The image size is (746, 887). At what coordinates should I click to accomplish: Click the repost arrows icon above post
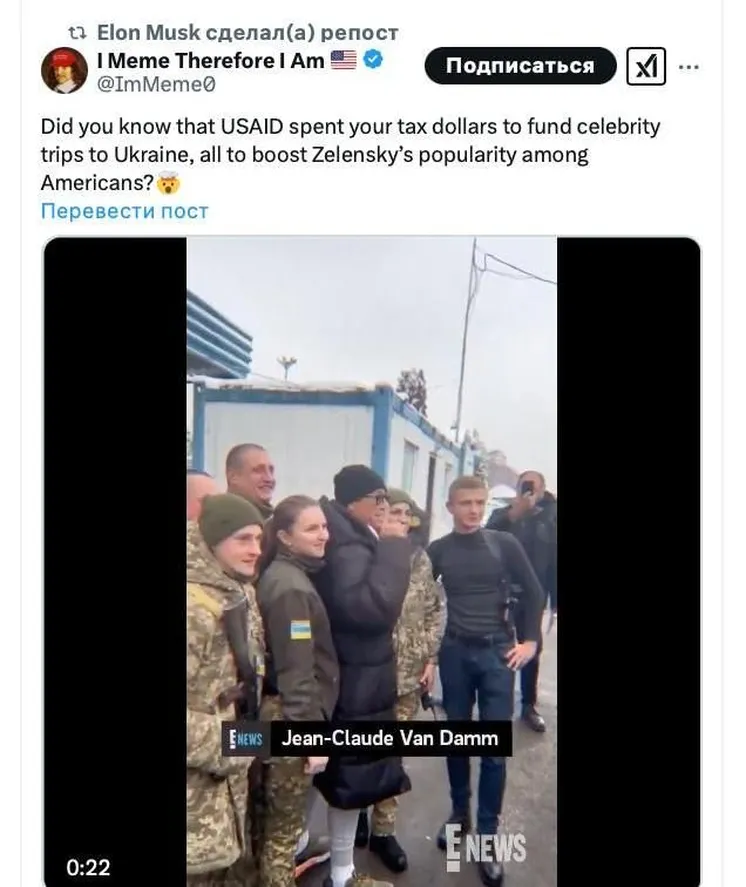[x=77, y=33]
